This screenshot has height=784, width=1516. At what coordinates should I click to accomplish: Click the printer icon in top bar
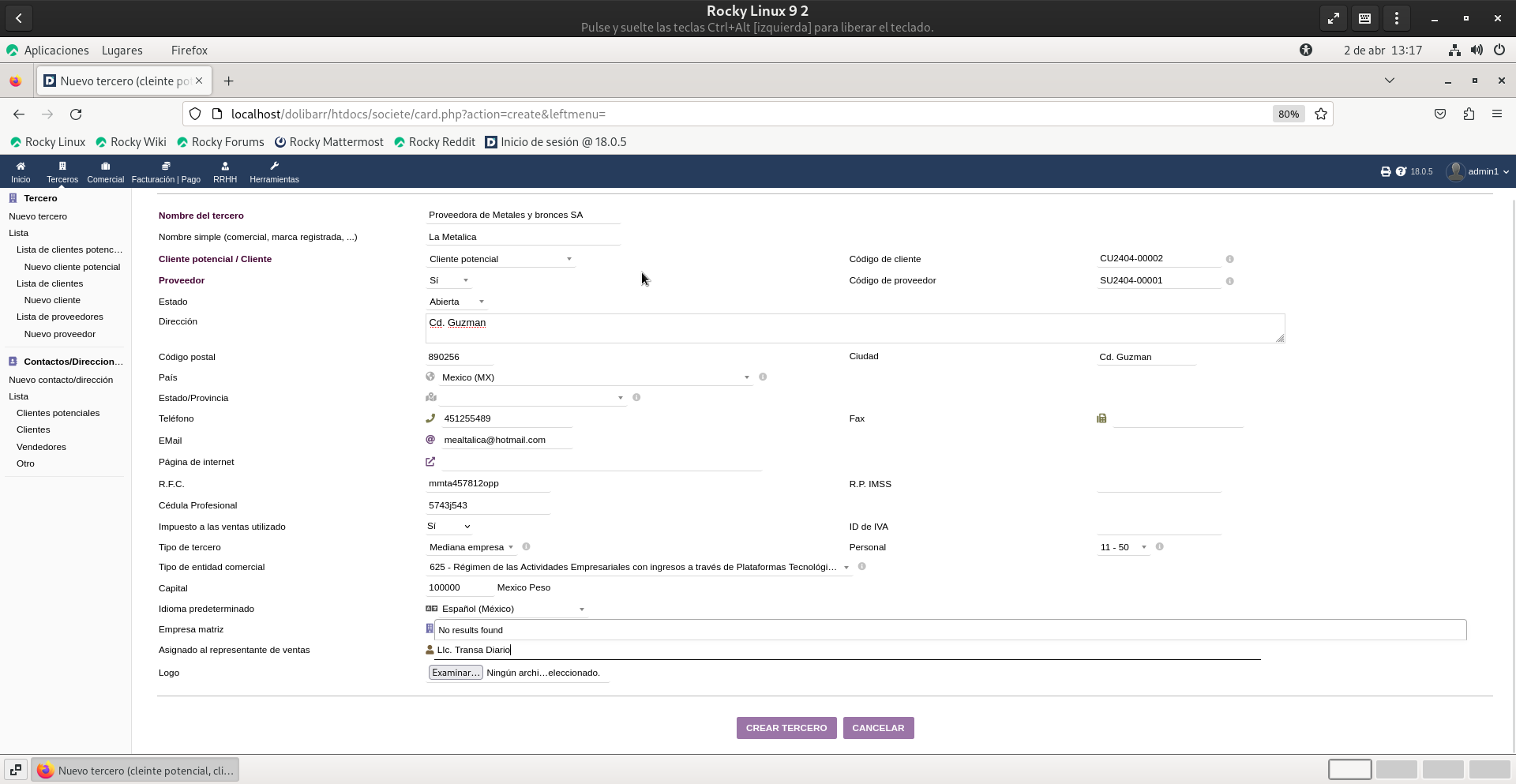1385,171
